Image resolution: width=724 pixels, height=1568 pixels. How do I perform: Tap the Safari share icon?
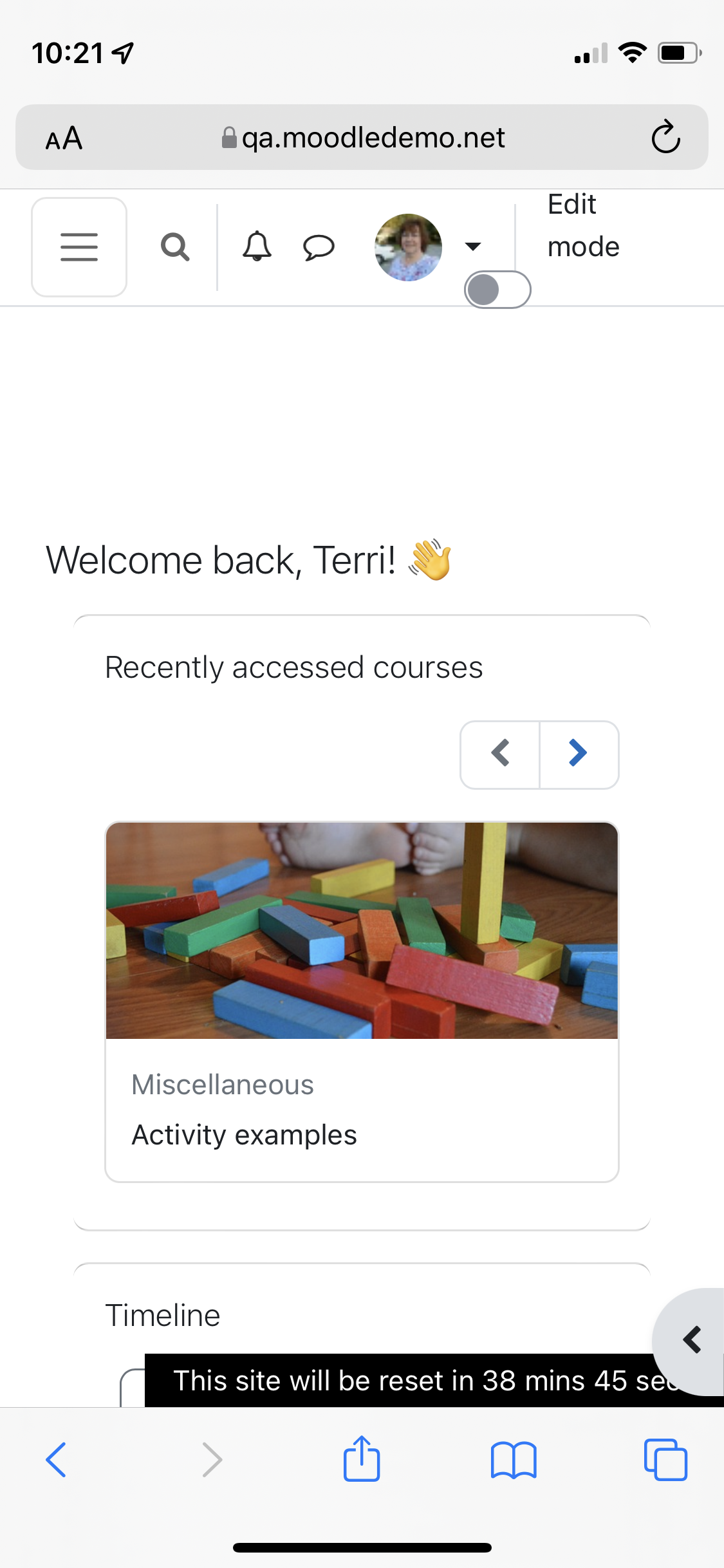pyautogui.click(x=362, y=1459)
